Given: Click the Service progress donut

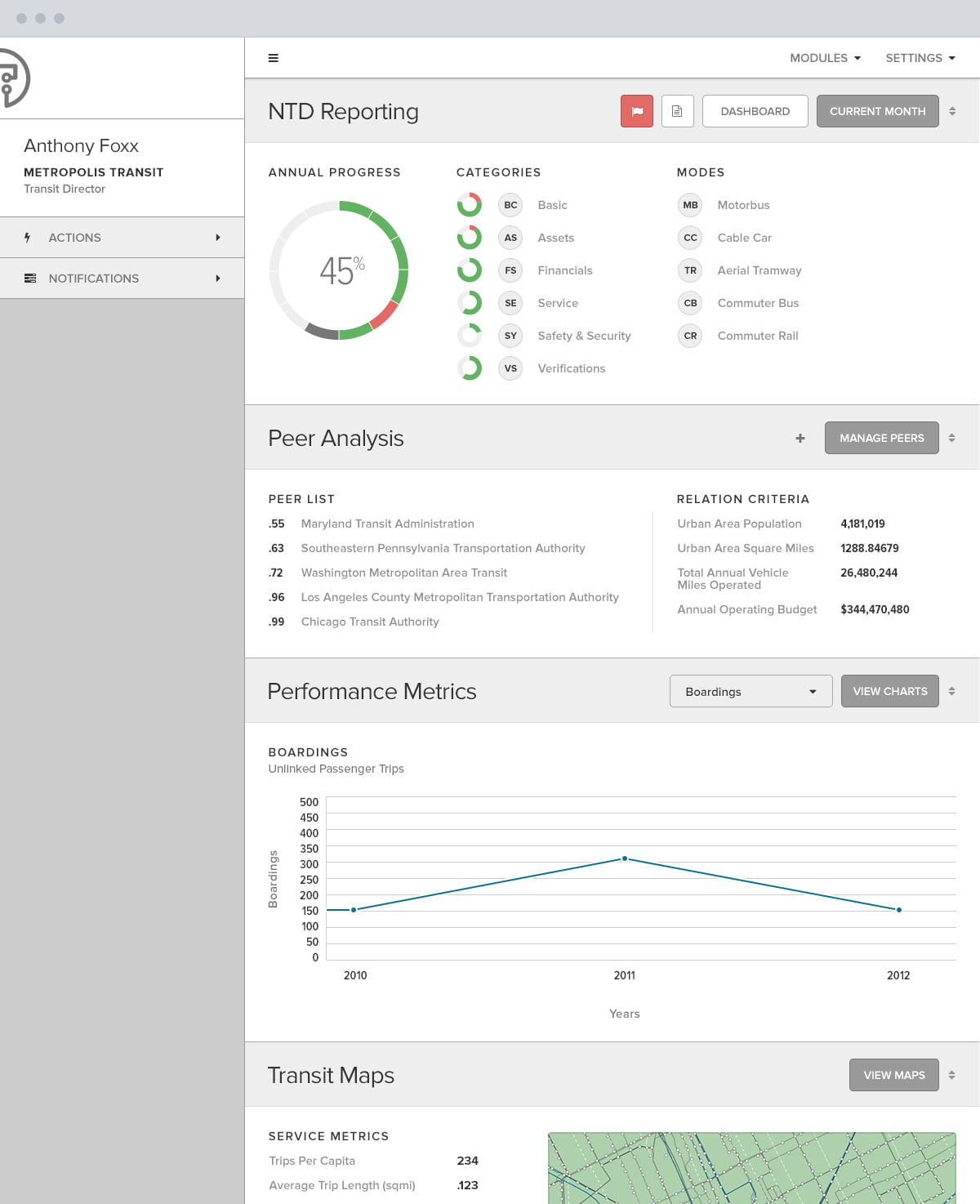Looking at the screenshot, I should pyautogui.click(x=470, y=303).
